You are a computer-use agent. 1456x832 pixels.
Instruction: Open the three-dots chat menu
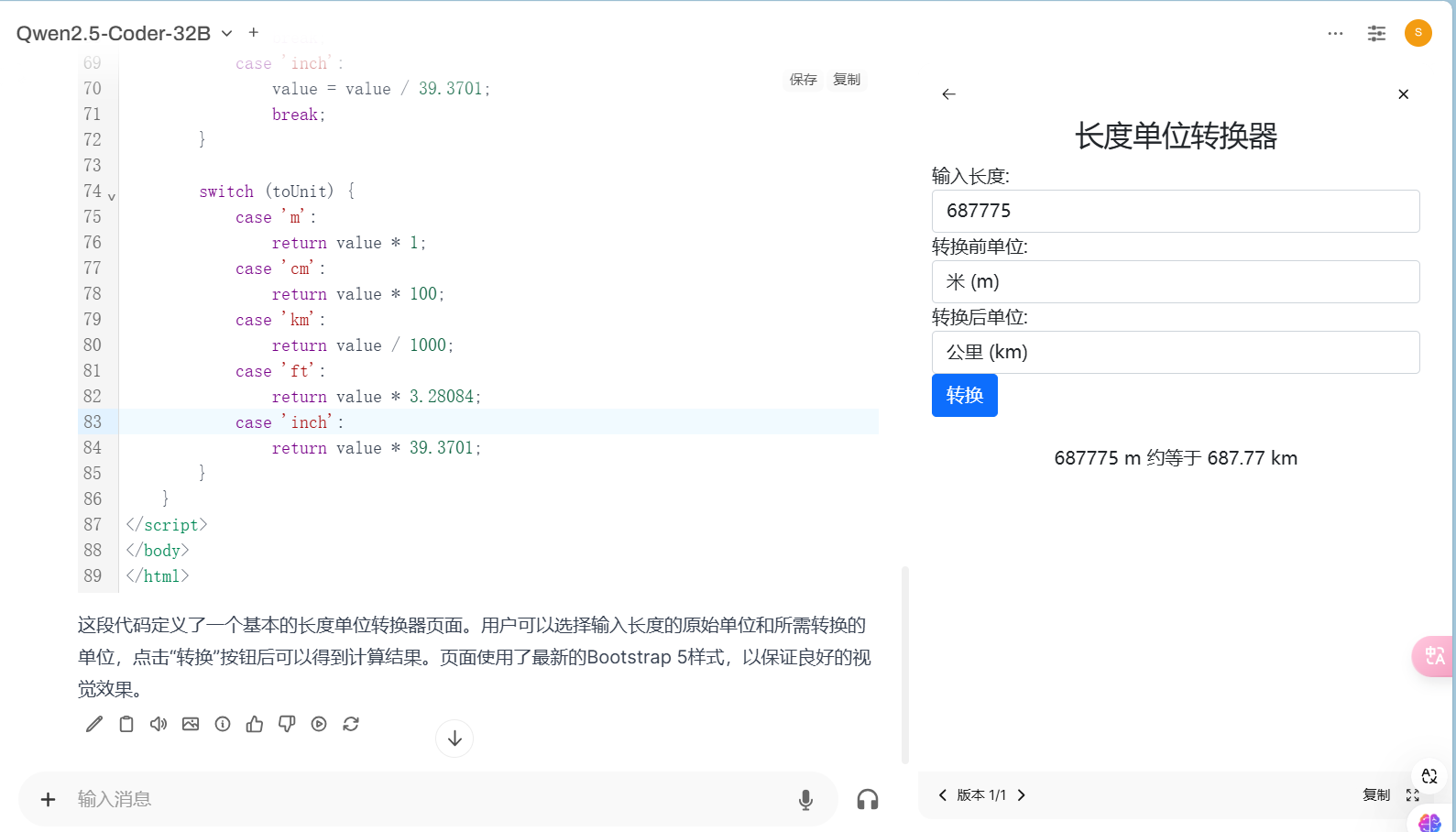pos(1335,34)
